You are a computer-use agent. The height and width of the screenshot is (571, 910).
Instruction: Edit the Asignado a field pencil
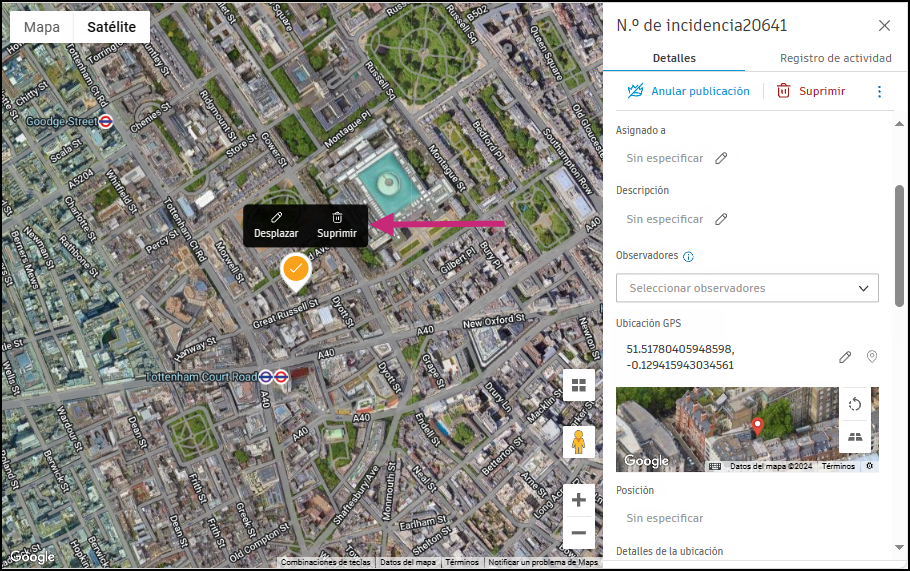click(x=721, y=158)
